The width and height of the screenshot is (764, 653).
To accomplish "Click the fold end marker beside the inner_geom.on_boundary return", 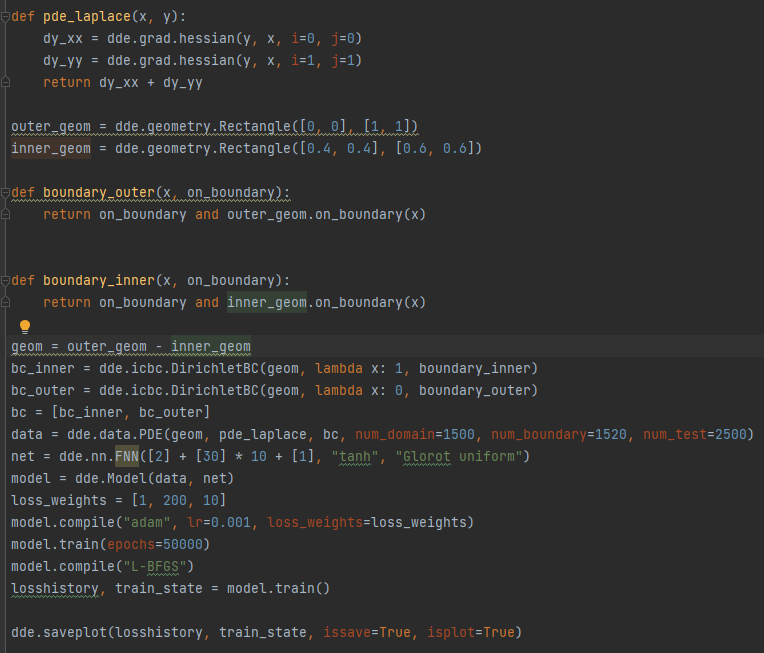I will [x=5, y=303].
